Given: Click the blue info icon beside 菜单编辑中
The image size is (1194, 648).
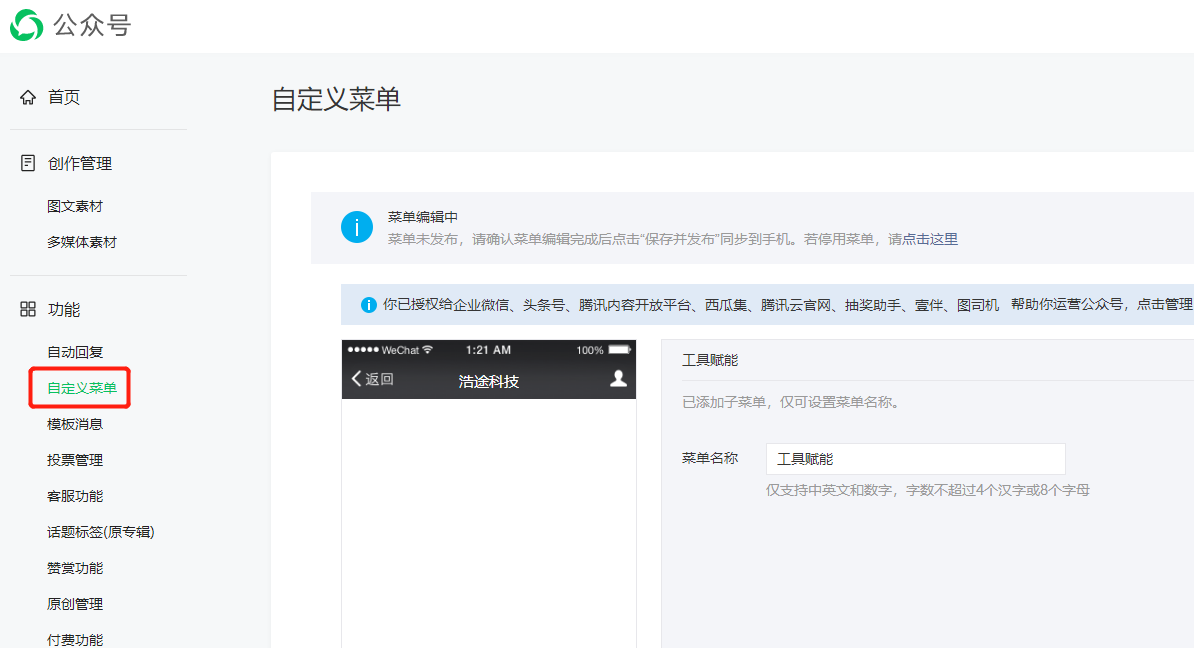Looking at the screenshot, I should click(x=356, y=227).
